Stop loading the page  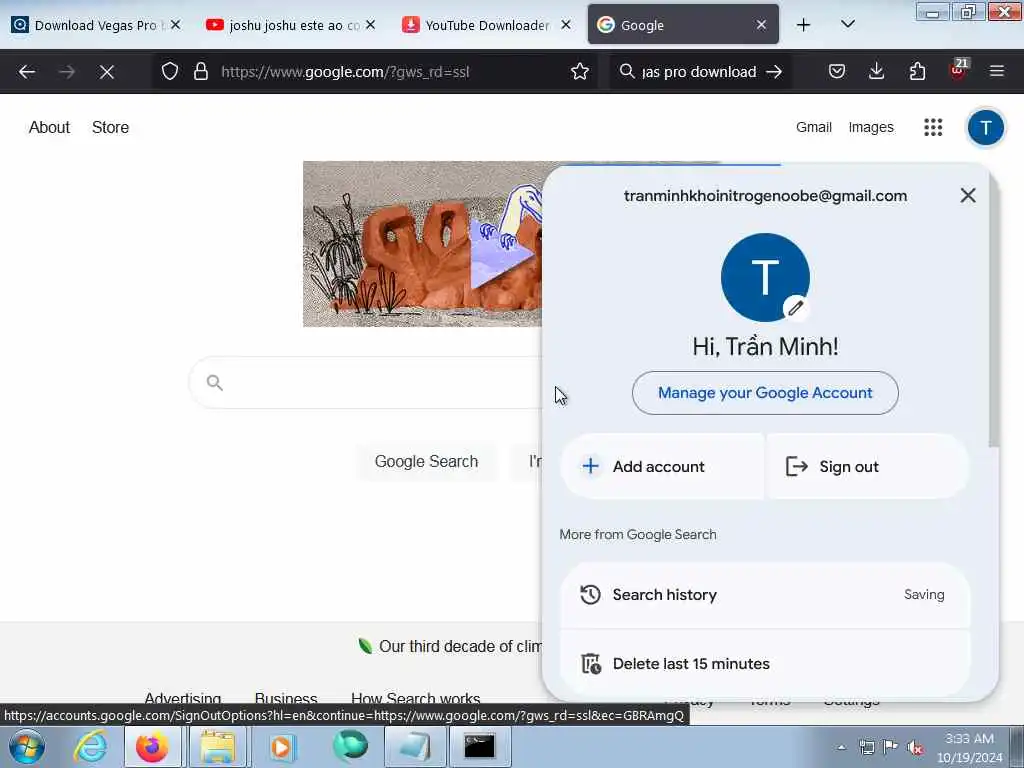click(x=107, y=72)
